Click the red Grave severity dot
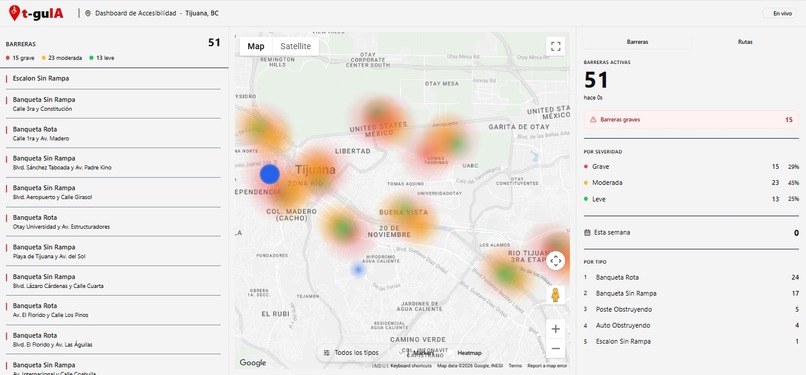The image size is (806, 375). [586, 167]
